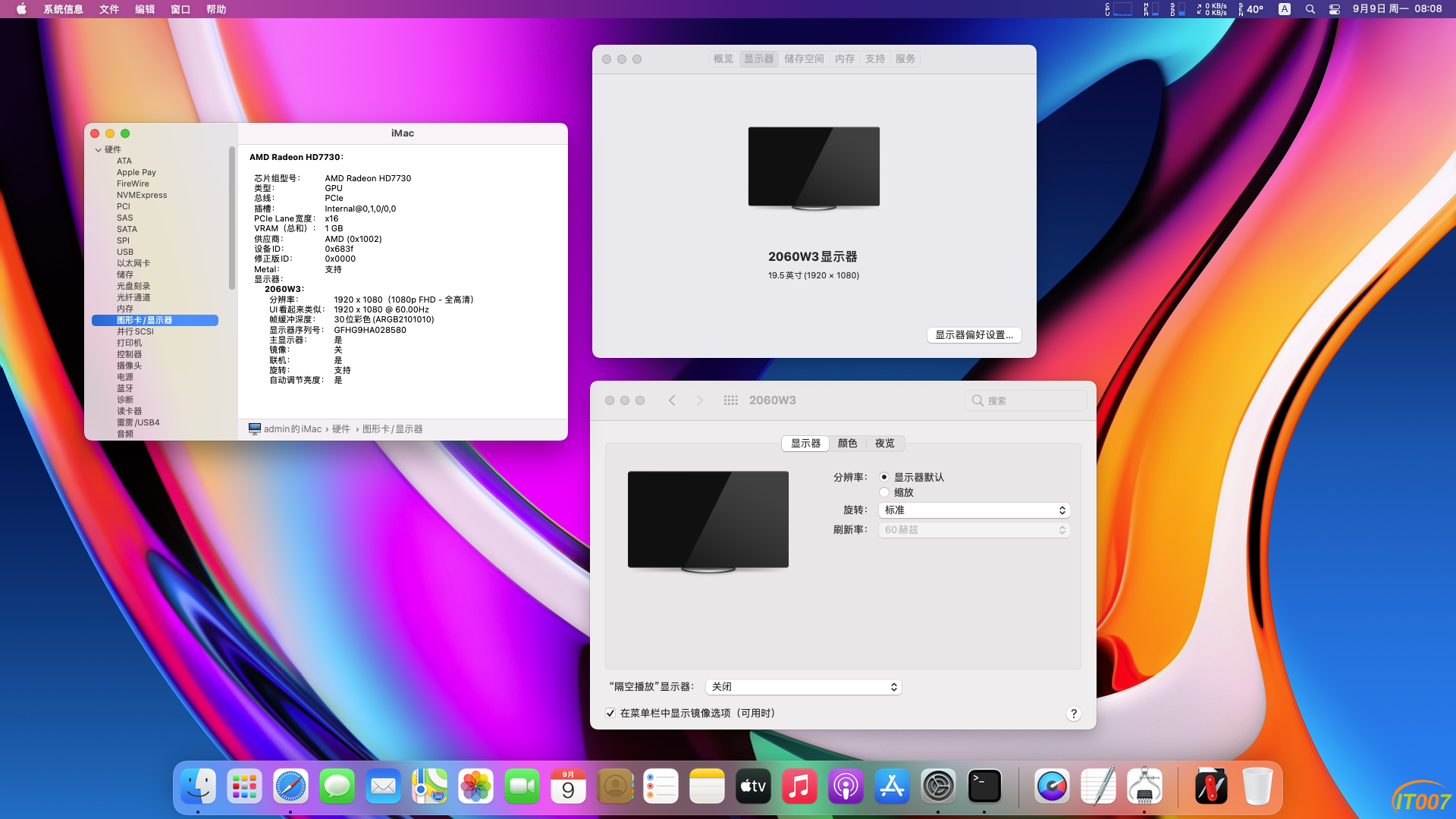The width and height of the screenshot is (1456, 819).
Task: Select 蓝牙 in hardware sidebar
Action: [125, 388]
